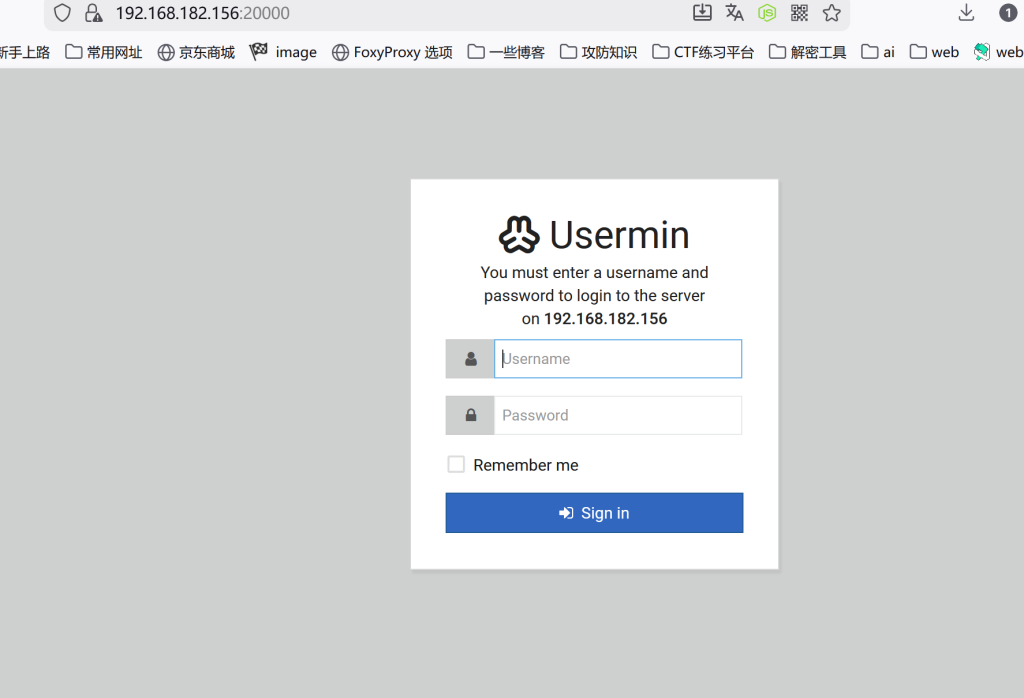Open the QR code generator icon
The width and height of the screenshot is (1024, 698).
pyautogui.click(x=799, y=12)
